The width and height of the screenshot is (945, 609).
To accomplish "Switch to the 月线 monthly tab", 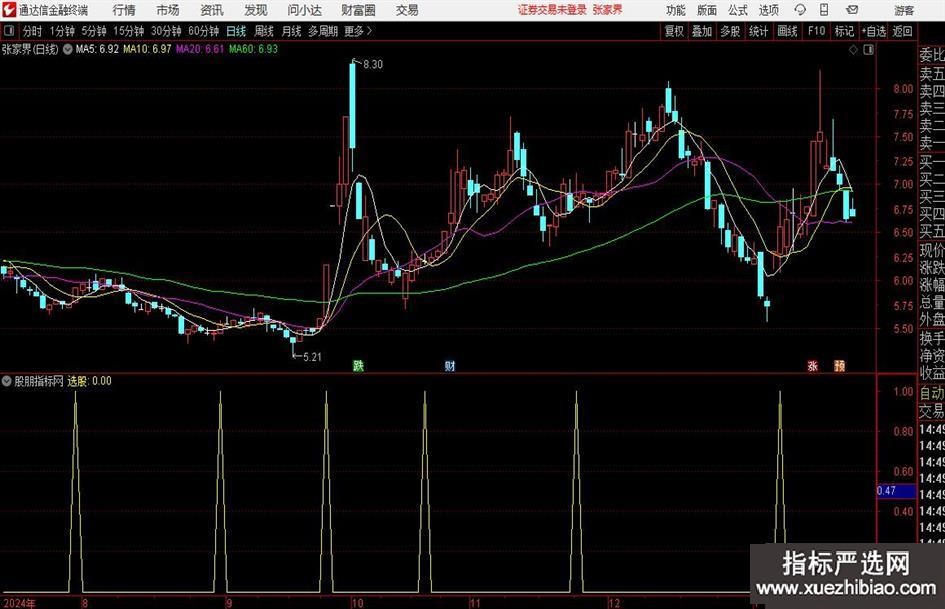I will click(291, 31).
